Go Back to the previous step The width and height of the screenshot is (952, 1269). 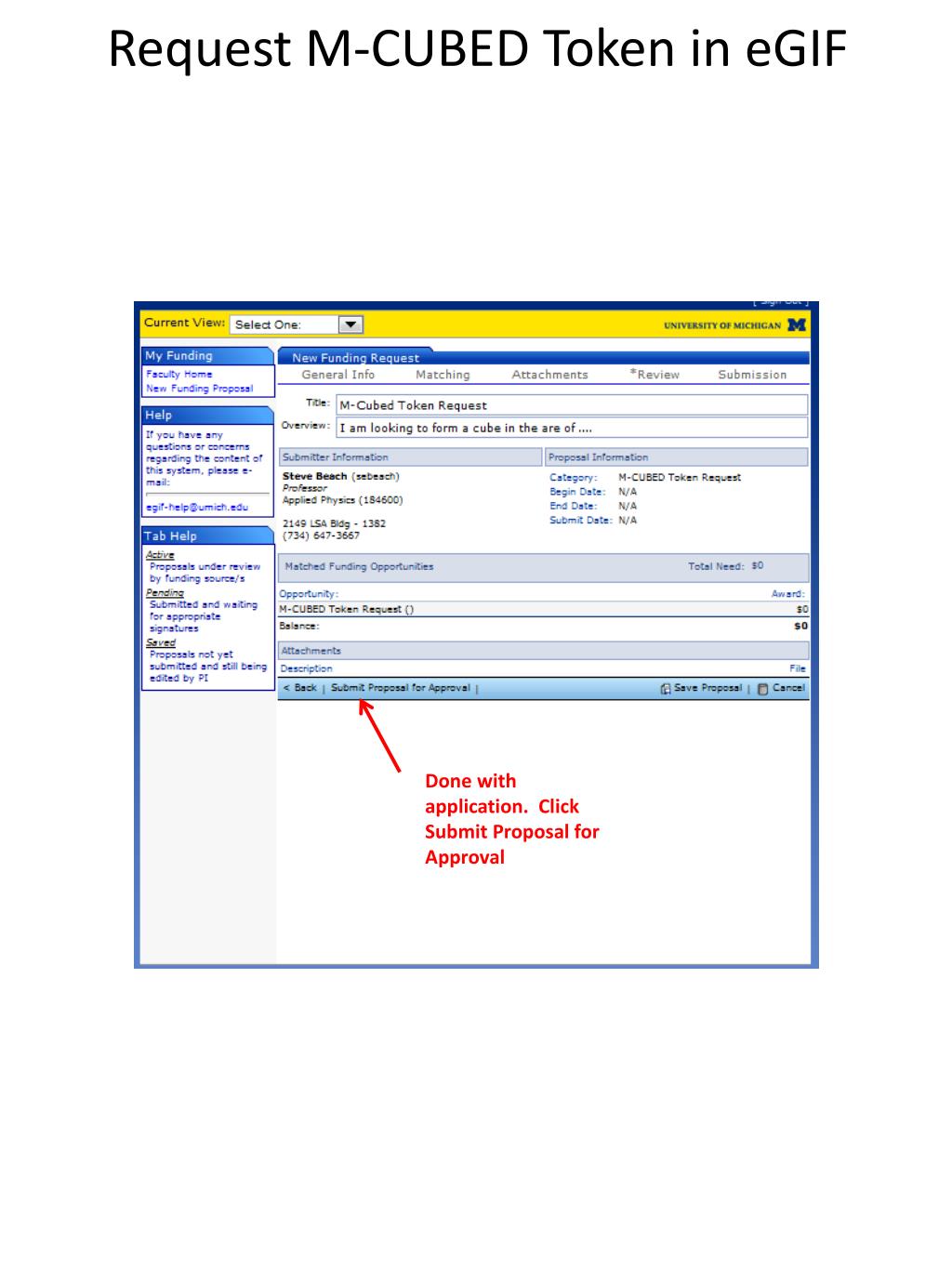click(x=300, y=688)
